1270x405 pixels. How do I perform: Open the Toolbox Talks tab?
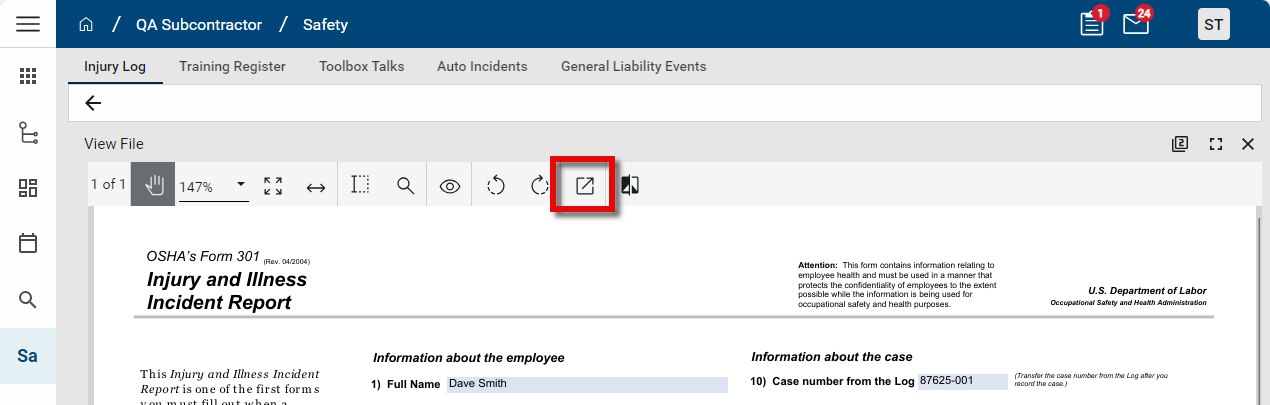(361, 66)
